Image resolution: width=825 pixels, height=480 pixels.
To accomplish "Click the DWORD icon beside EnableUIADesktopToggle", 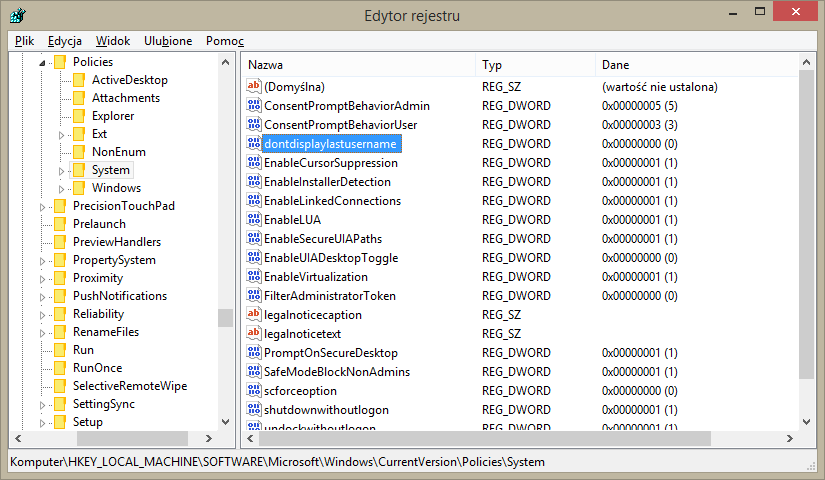I will click(254, 257).
